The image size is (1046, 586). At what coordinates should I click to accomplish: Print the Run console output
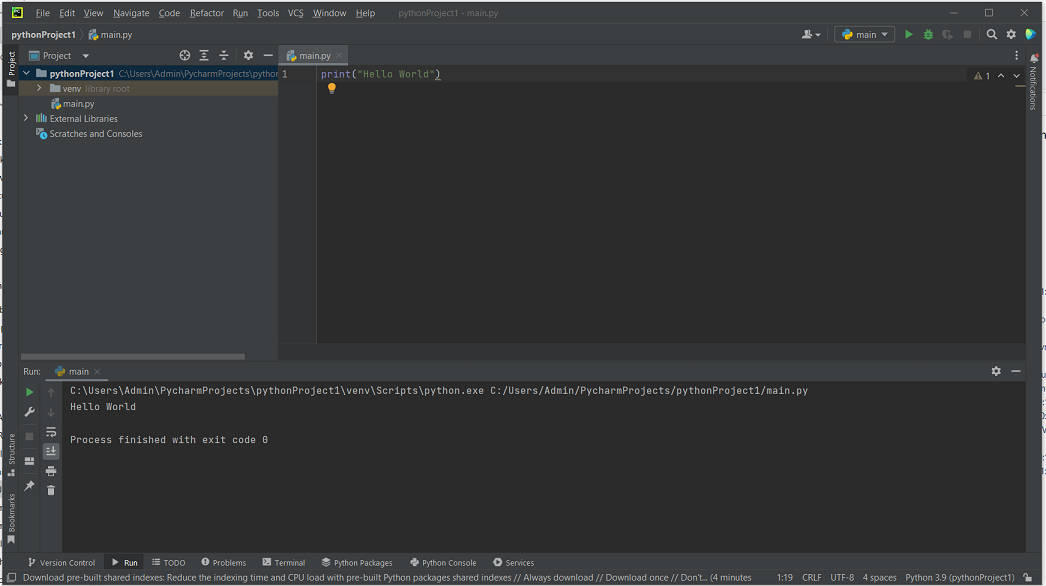pos(51,471)
